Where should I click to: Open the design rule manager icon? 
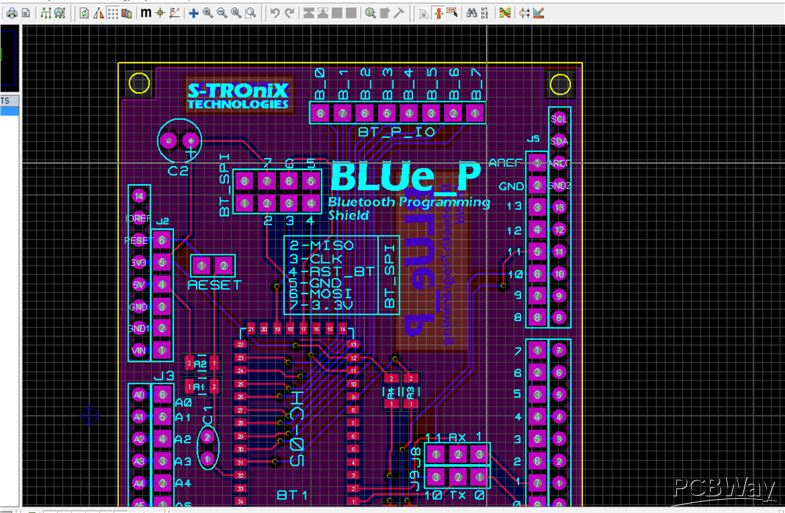(538, 13)
